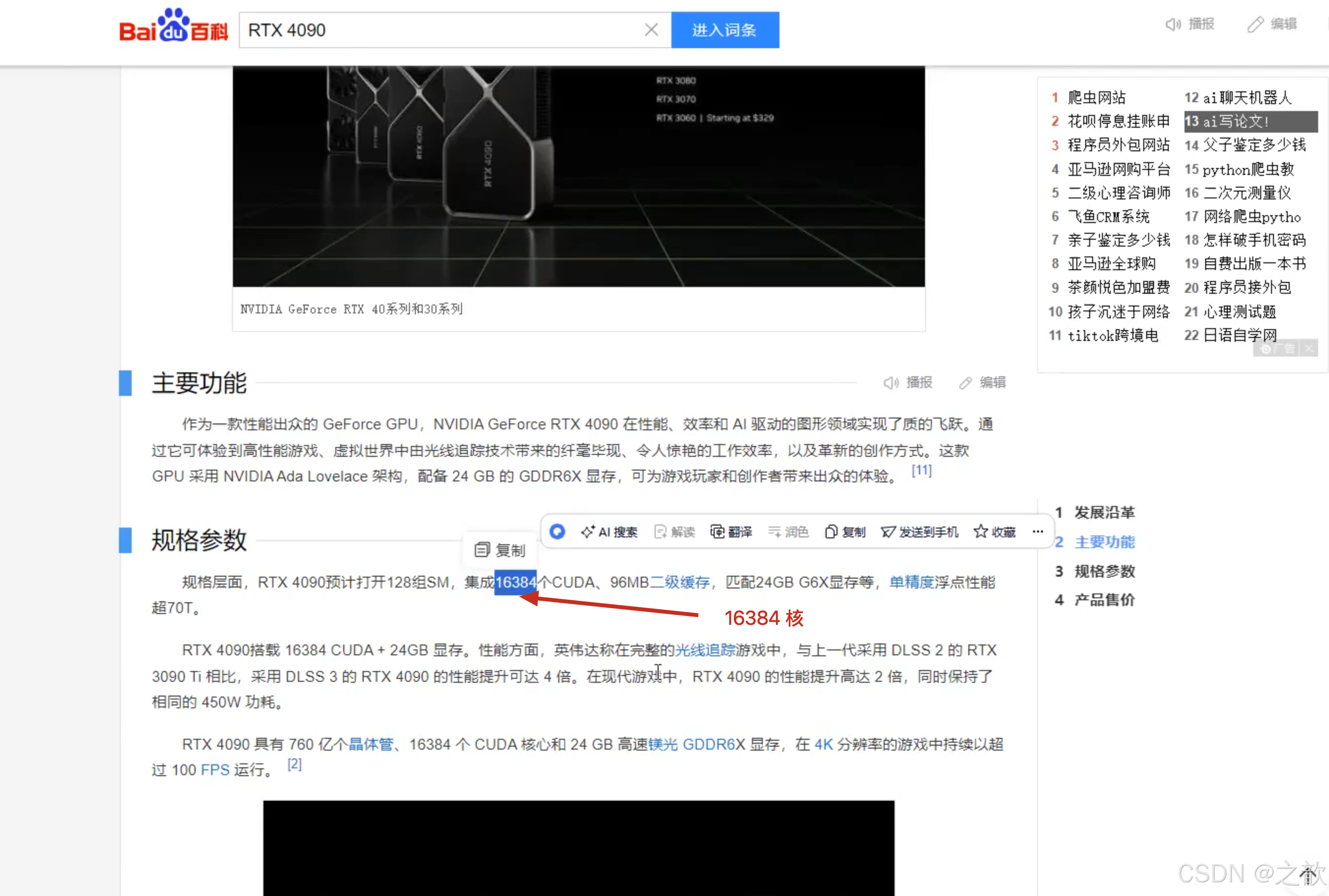Viewport: 1329px width, 896px height.
Task: Click ad link 花呗停息挂账申
Action: point(1119,121)
